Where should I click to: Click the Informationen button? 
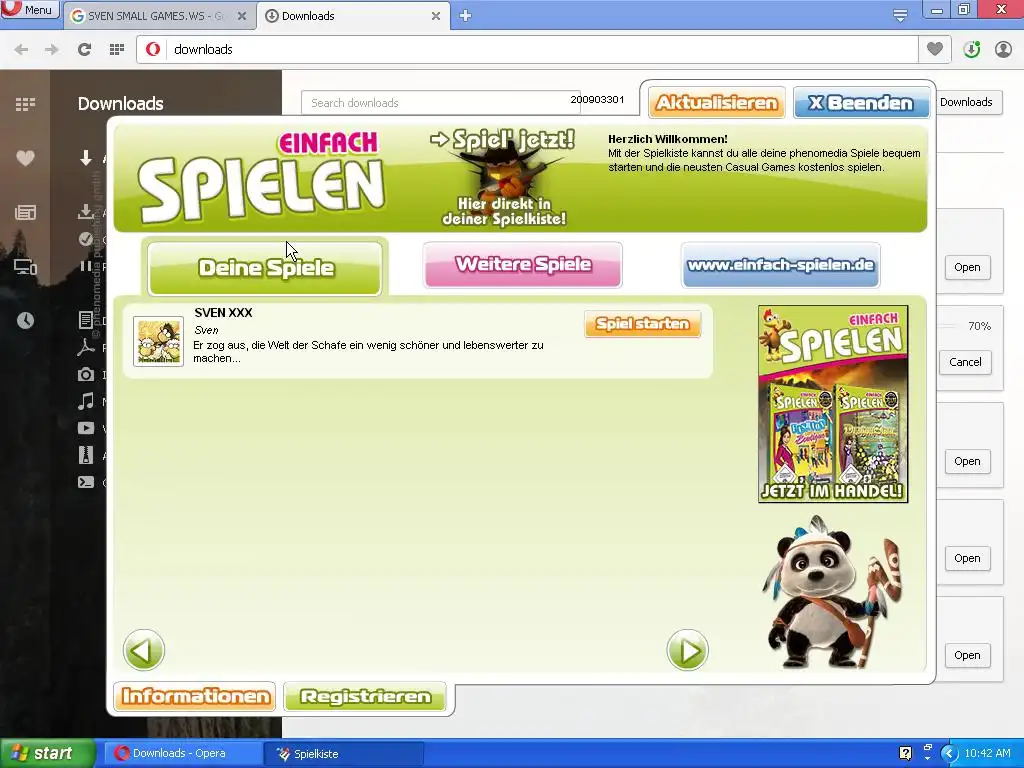tap(195, 696)
